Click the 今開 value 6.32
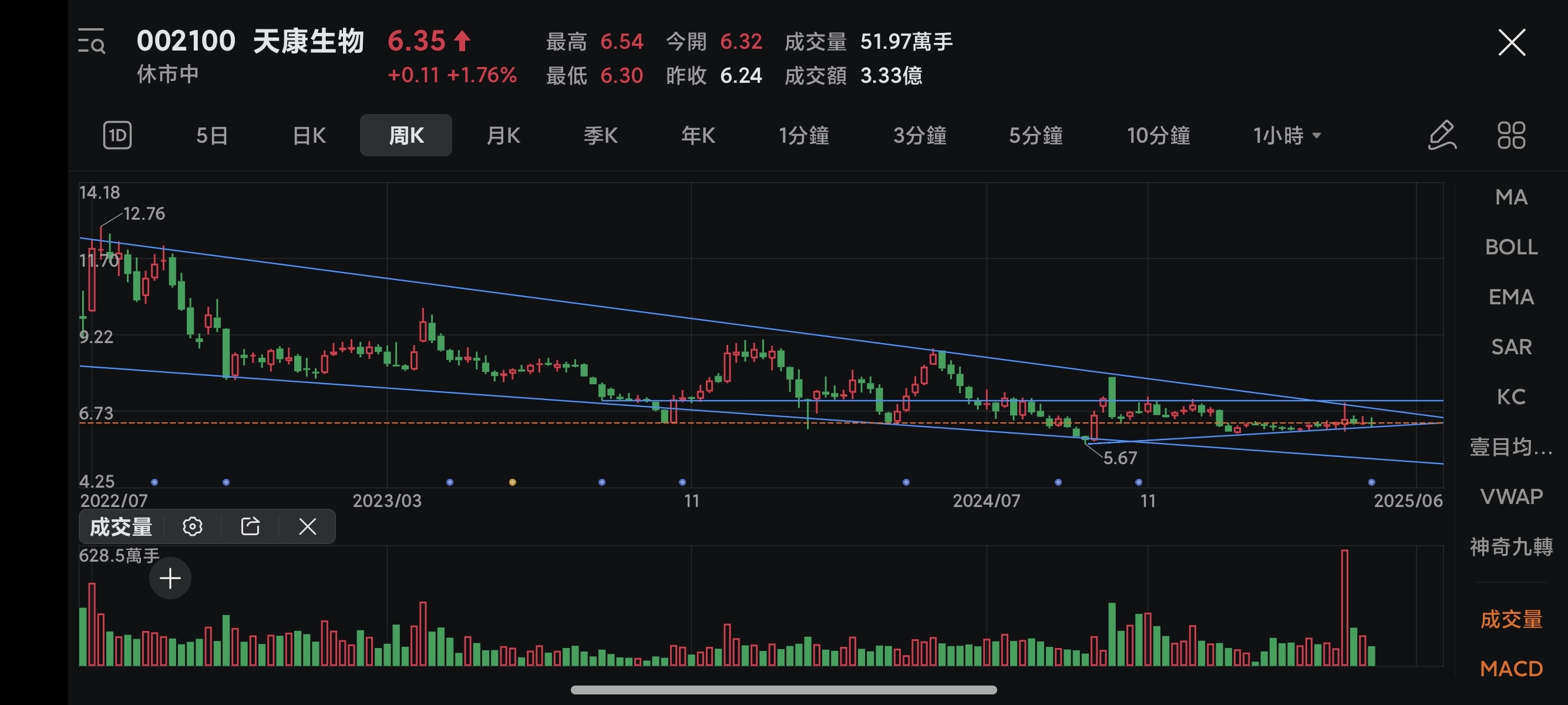The image size is (1568, 705). pos(741,41)
